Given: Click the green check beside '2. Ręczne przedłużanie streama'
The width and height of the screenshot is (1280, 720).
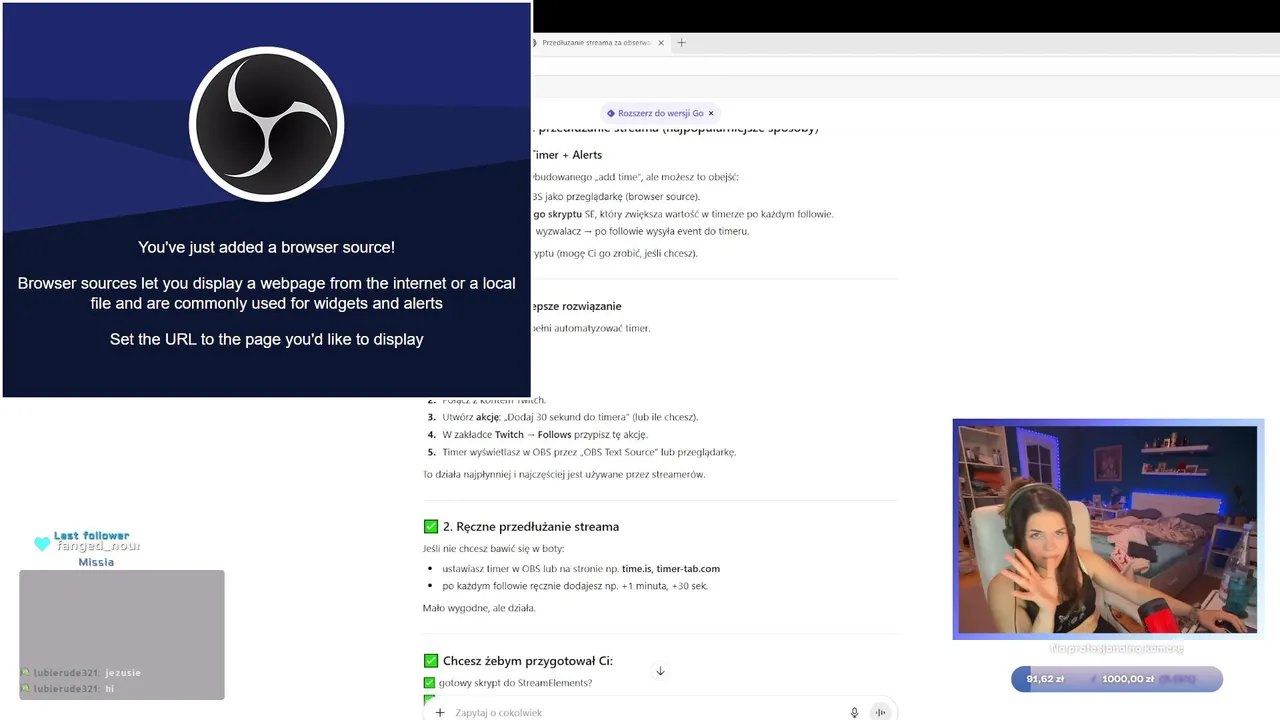Looking at the screenshot, I should [x=431, y=526].
